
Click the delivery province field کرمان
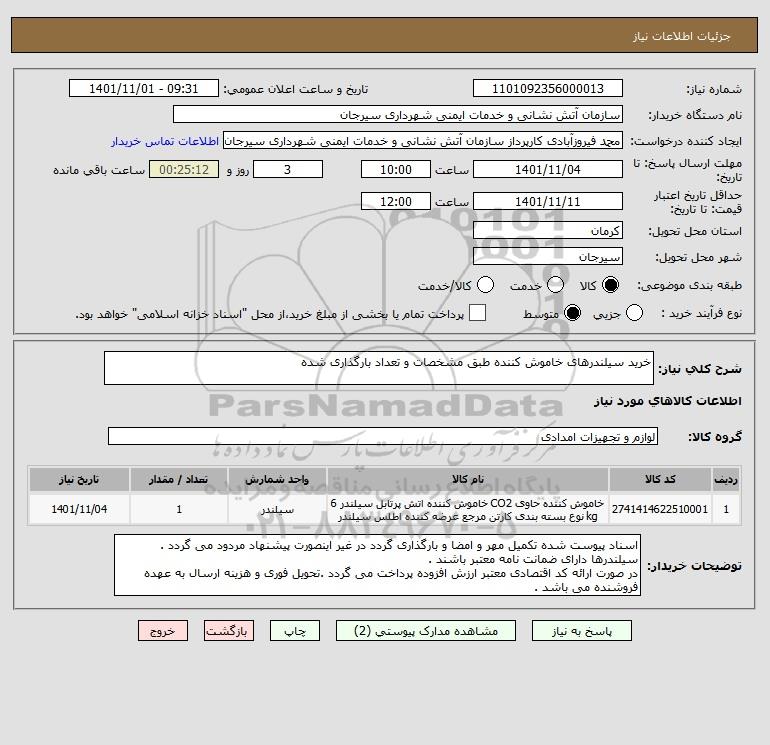[548, 230]
